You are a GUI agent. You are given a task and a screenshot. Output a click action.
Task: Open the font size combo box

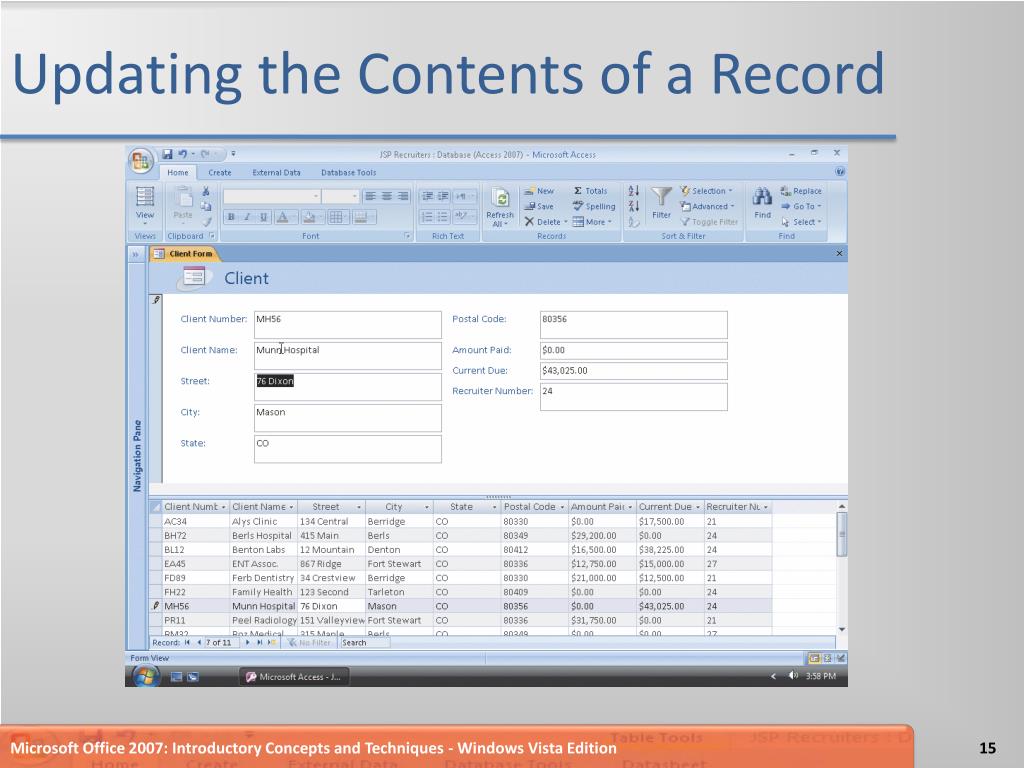340,196
